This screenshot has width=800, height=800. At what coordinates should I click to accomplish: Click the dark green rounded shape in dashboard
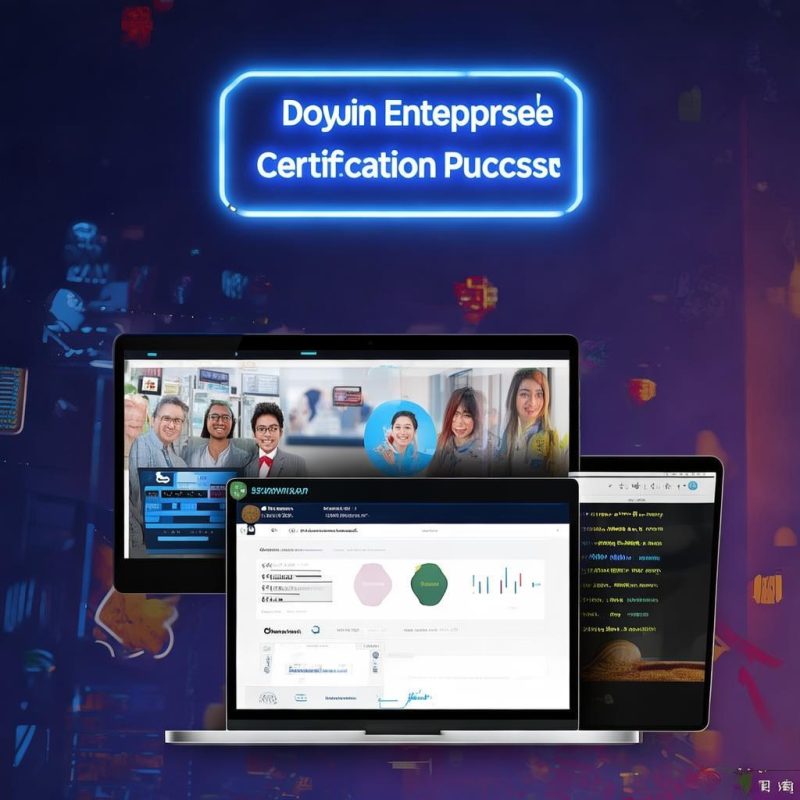(x=430, y=582)
